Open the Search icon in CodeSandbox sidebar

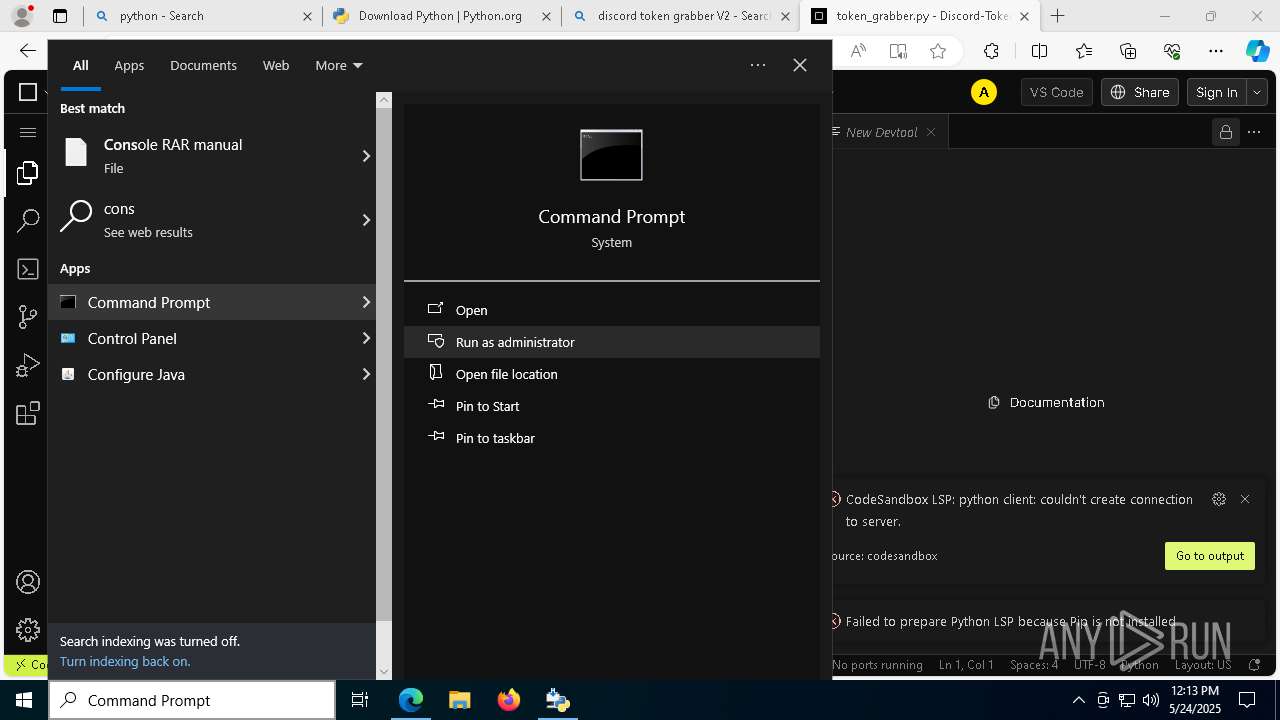(27, 221)
